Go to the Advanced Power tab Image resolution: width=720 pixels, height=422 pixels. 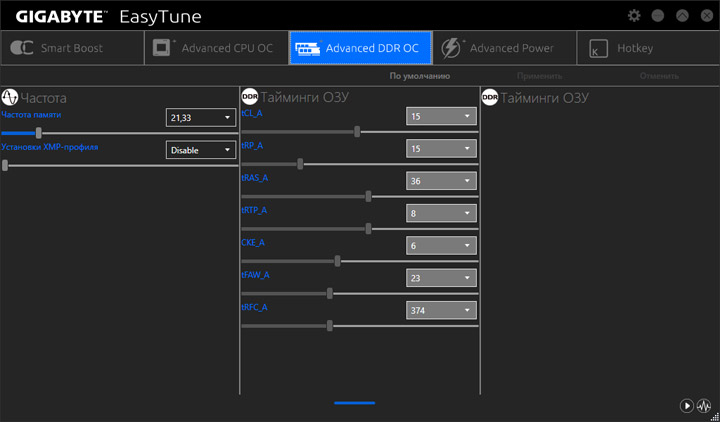click(505, 48)
